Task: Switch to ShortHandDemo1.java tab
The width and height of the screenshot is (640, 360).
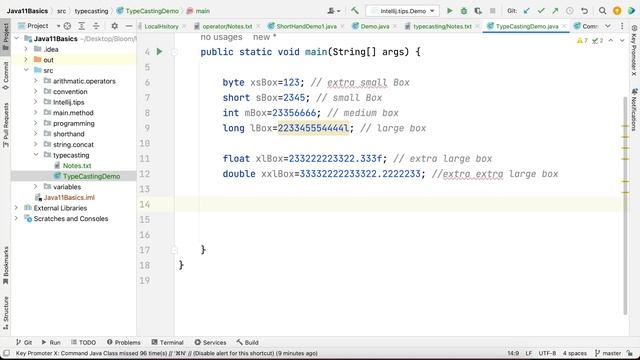Action: pyautogui.click(x=306, y=26)
